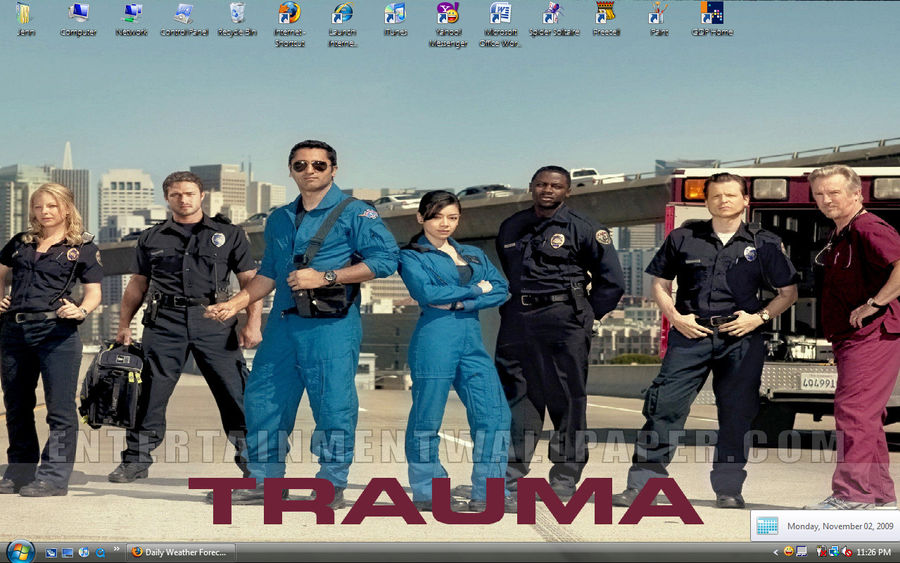Image resolution: width=900 pixels, height=563 pixels.
Task: Launch the Firefox Internet Shortcut icon
Action: tap(289, 24)
